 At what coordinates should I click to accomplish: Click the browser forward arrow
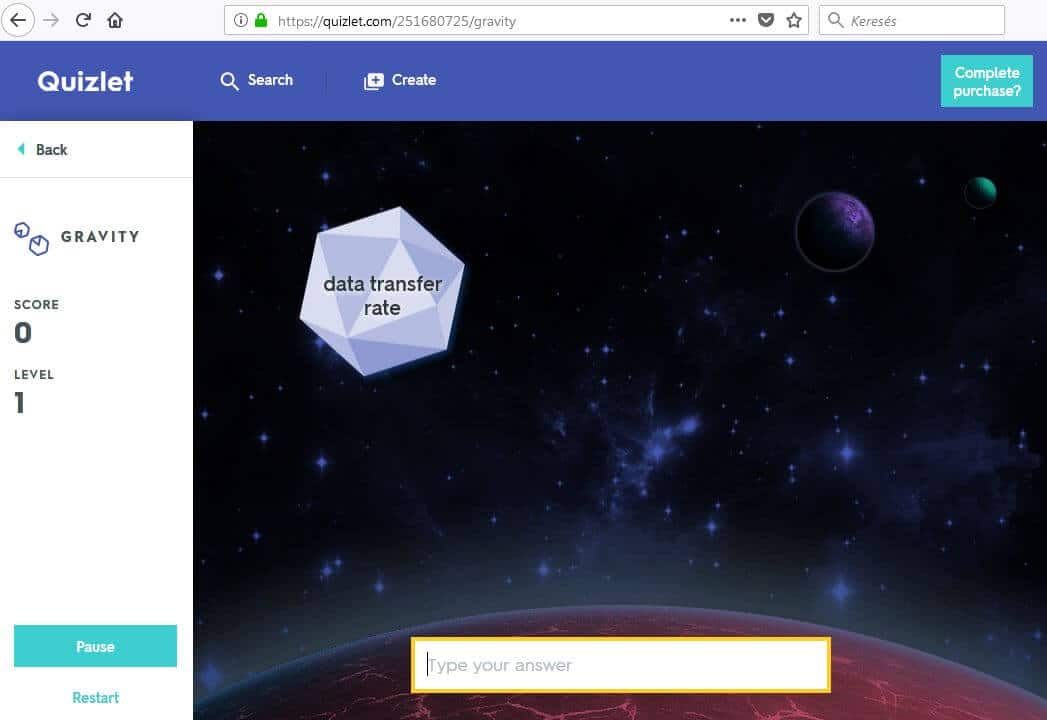pos(51,20)
